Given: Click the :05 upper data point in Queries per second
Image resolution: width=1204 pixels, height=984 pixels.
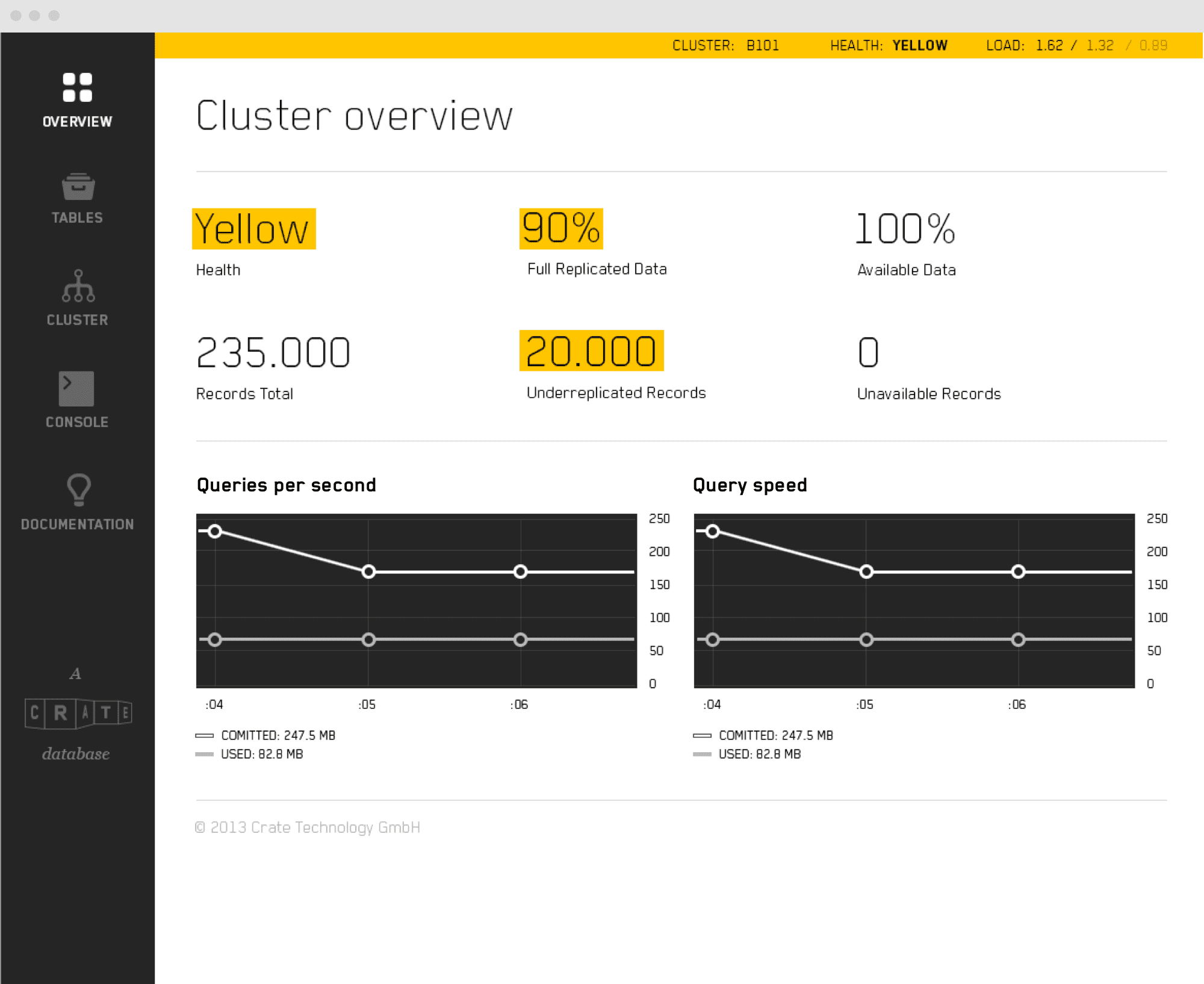Looking at the screenshot, I should pyautogui.click(x=368, y=571).
